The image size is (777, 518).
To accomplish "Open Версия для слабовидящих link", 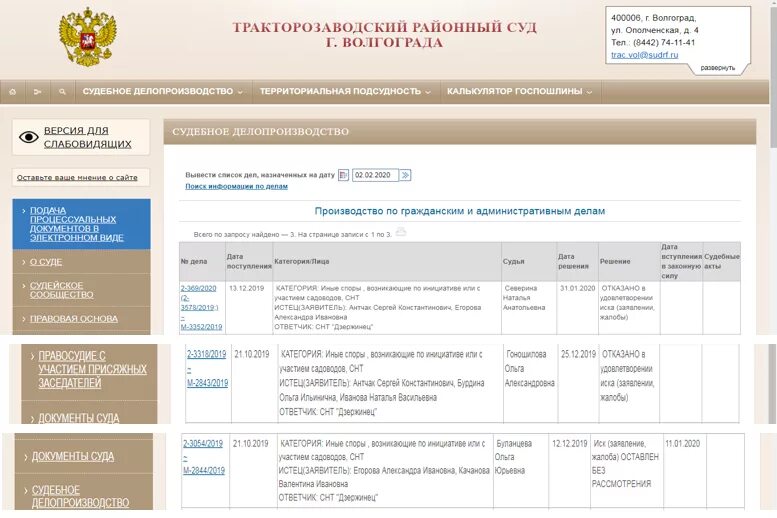I will (88, 137).
